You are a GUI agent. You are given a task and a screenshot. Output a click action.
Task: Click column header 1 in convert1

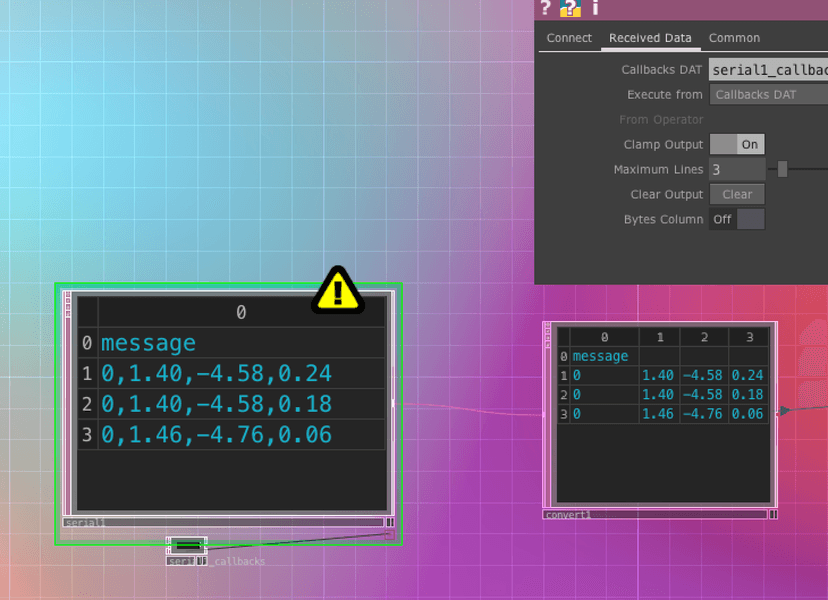(660, 337)
